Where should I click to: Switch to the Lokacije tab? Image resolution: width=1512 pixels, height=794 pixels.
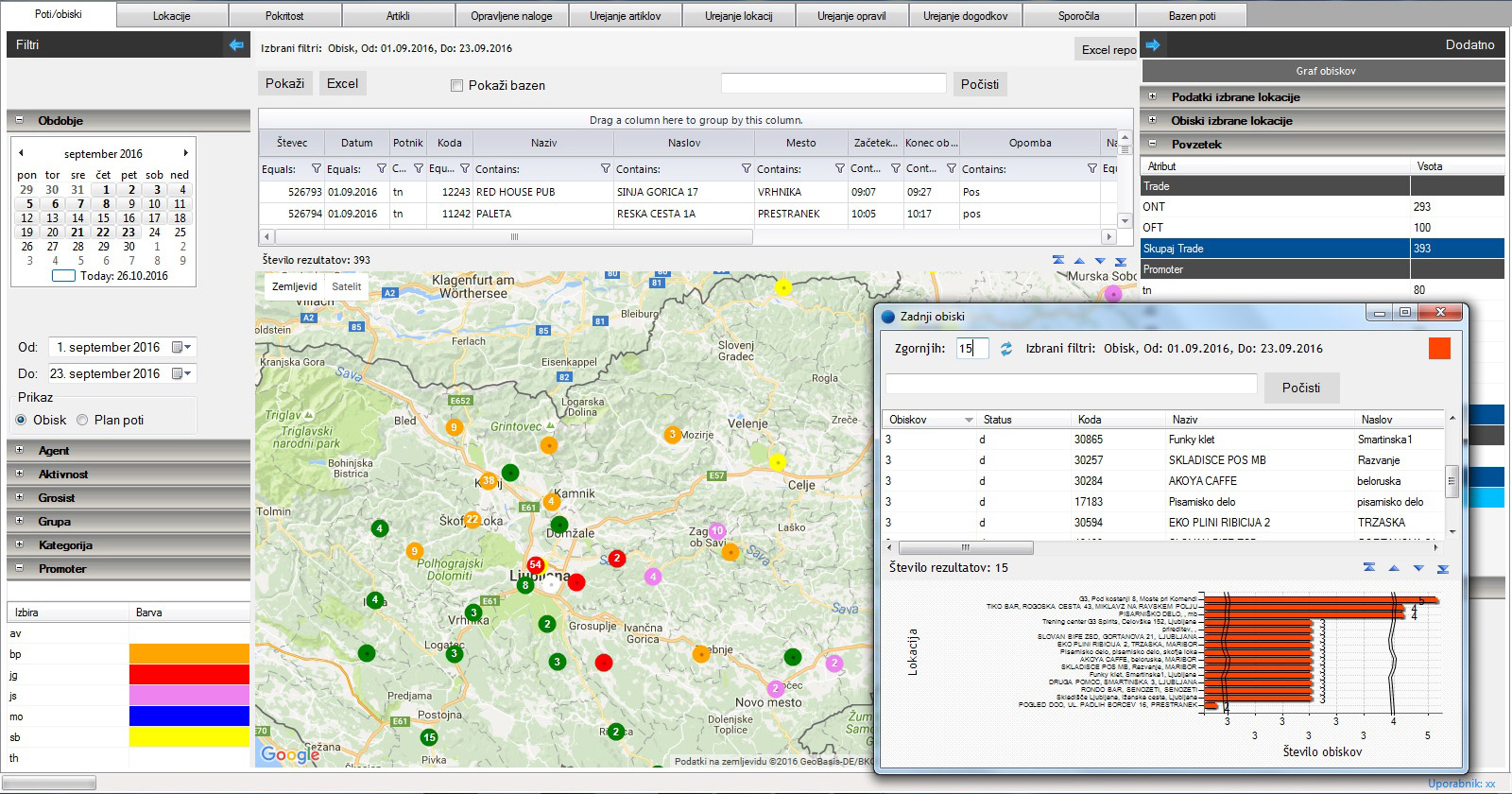(171, 16)
